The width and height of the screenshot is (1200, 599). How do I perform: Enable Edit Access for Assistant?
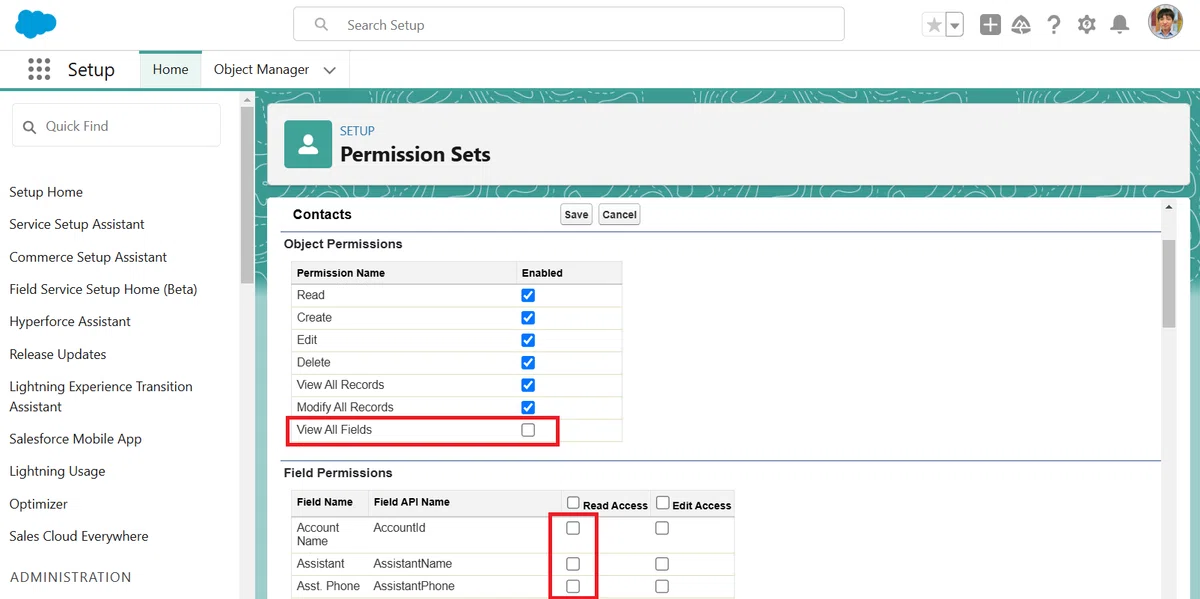(662, 564)
